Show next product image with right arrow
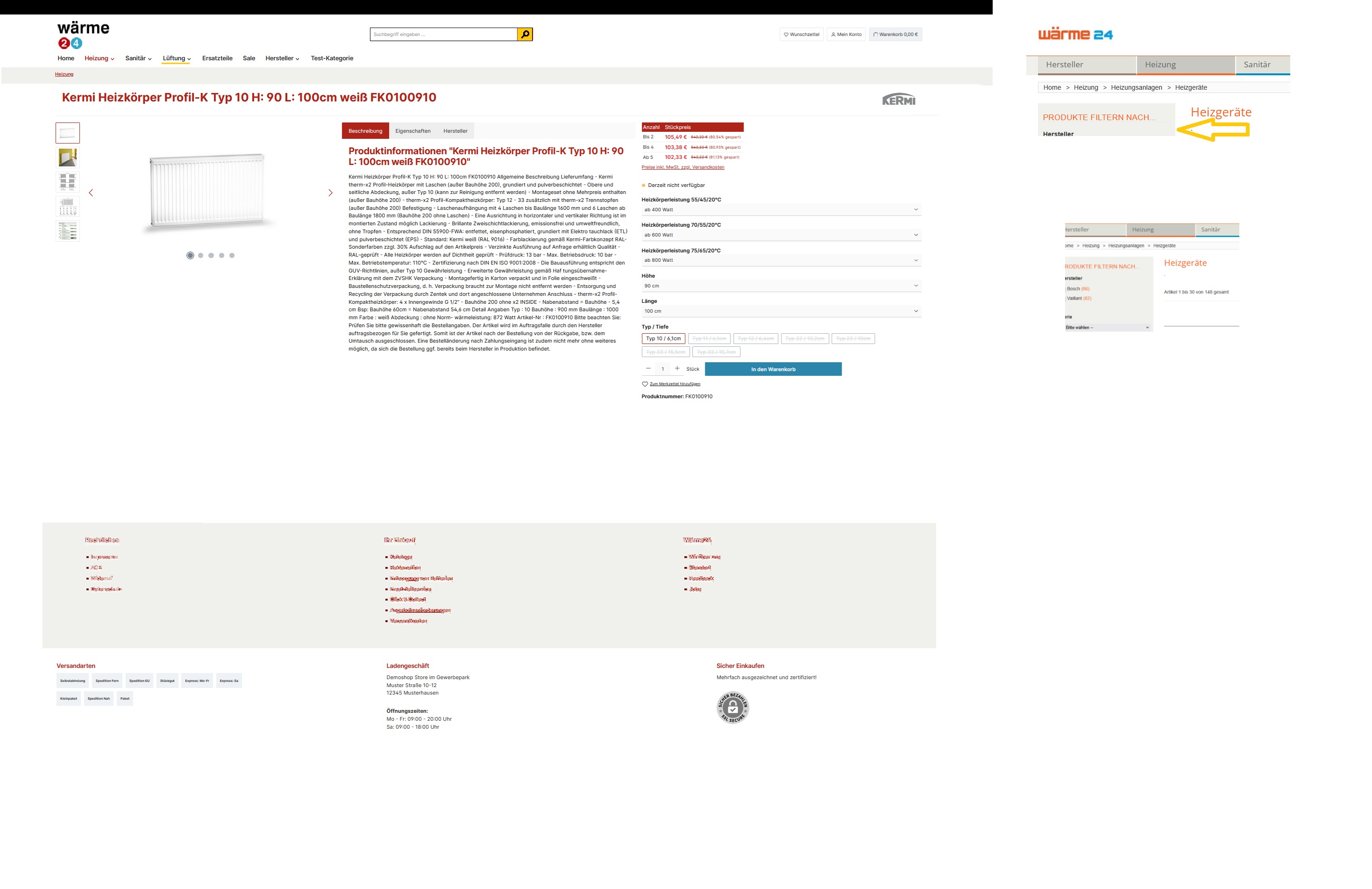Viewport: 1372px width, 889px height. (x=330, y=193)
